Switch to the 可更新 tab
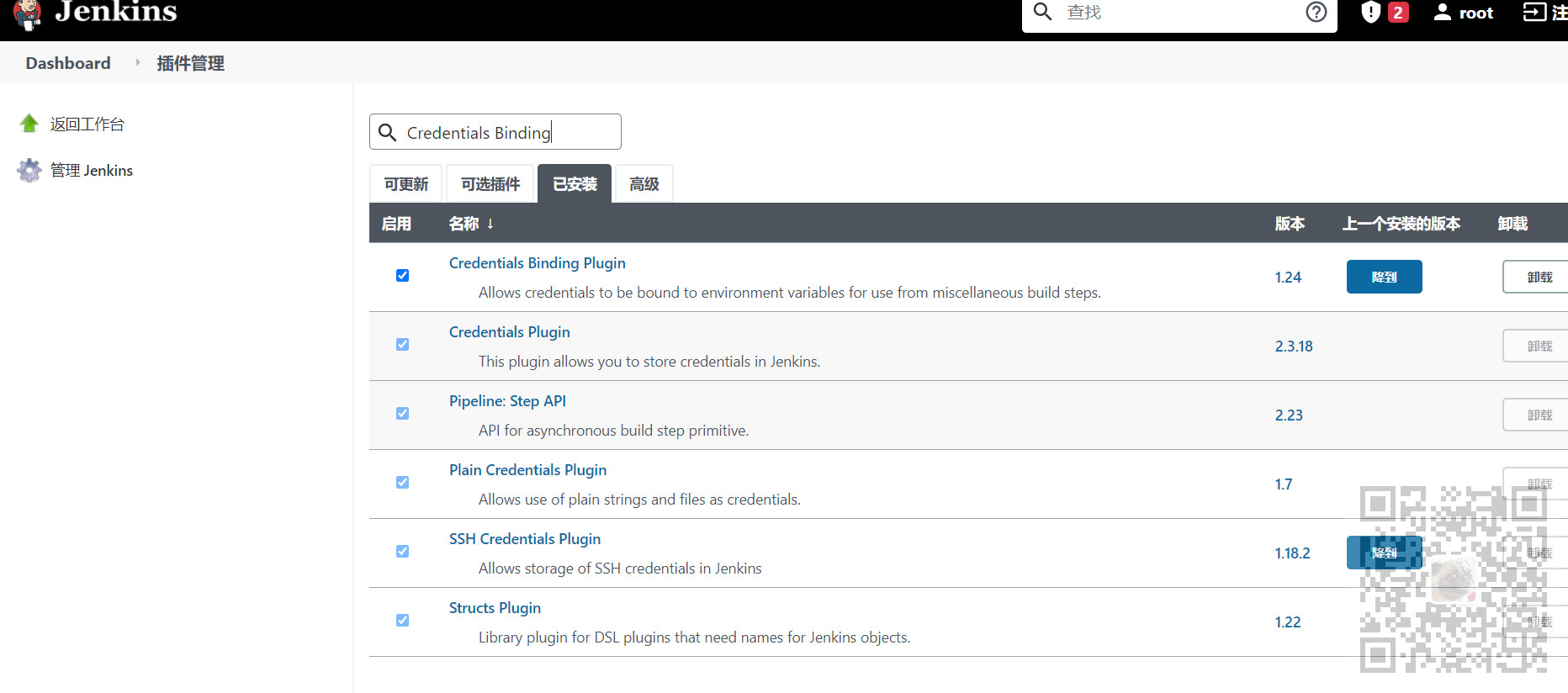Viewport: 1568px width, 693px height. click(406, 183)
